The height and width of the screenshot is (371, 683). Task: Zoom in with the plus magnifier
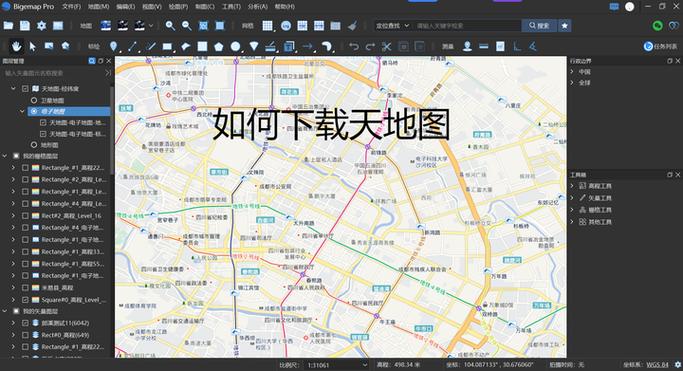170,26
